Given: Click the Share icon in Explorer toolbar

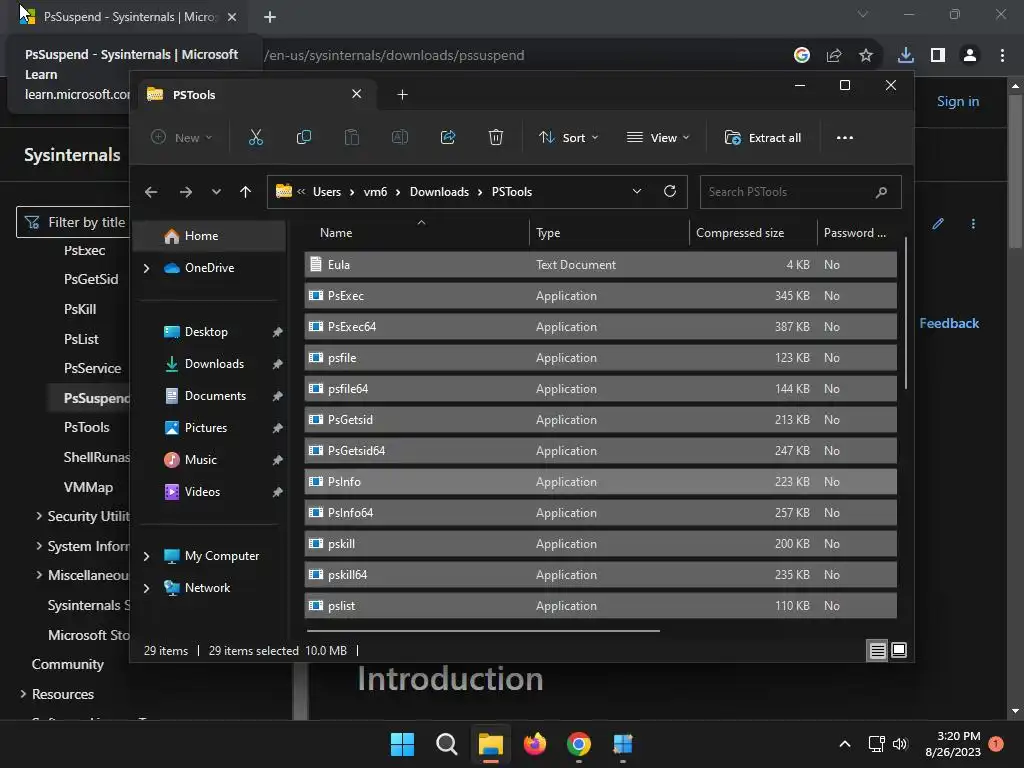Looking at the screenshot, I should 448,138.
